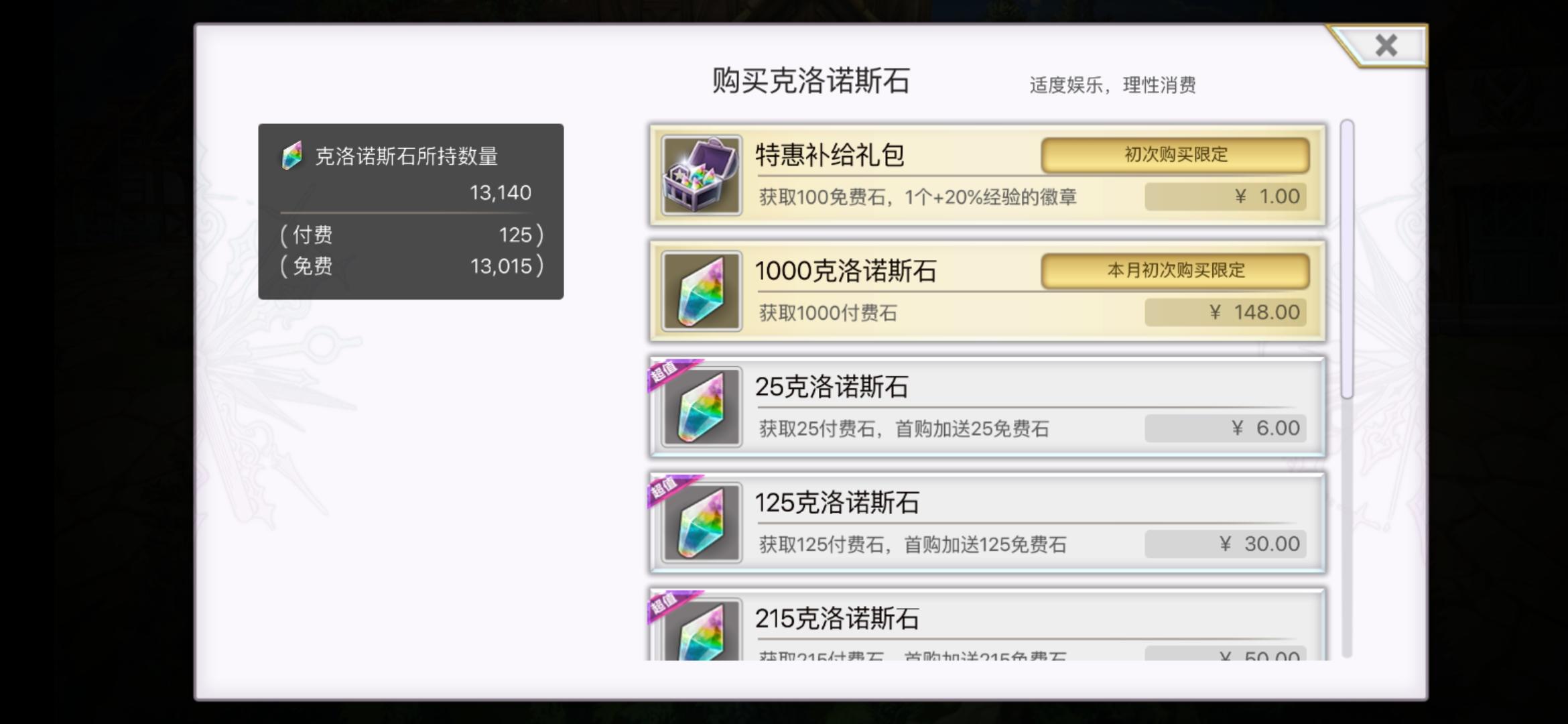1568x724 pixels.
Task: Buy 1000 stones for ¥ 148.00
Action: 1226,312
